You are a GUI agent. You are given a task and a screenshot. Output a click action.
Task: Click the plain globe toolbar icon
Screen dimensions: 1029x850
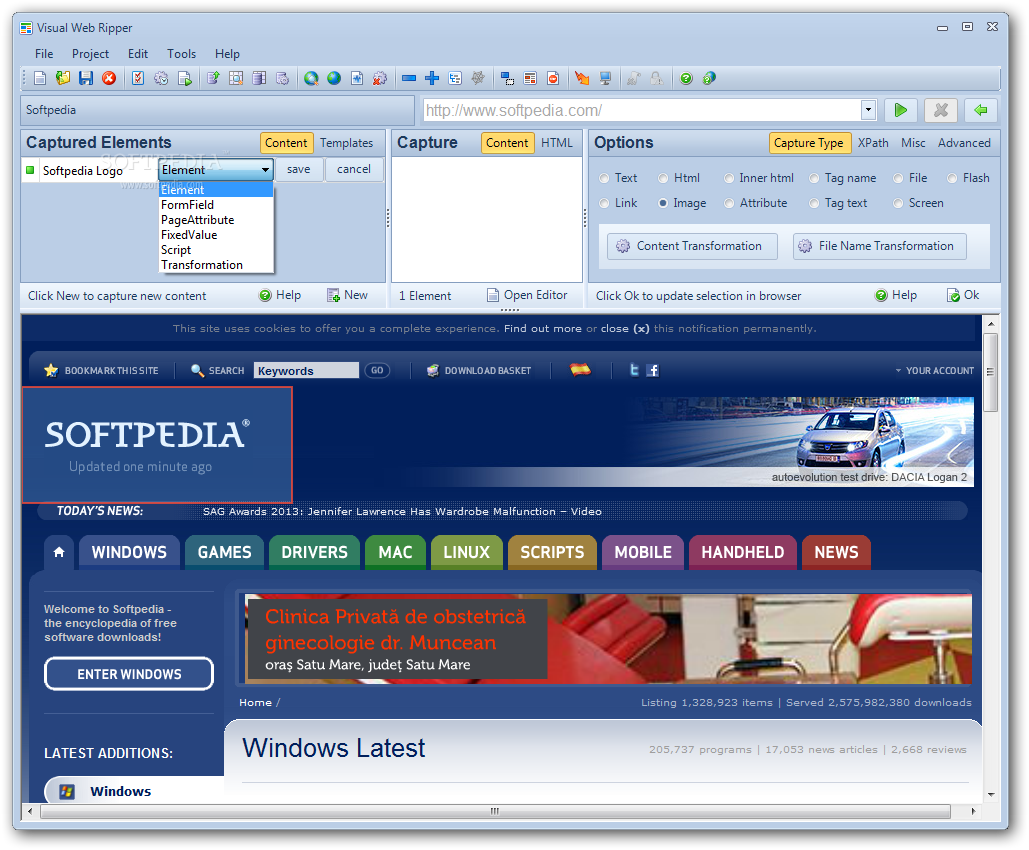[334, 78]
